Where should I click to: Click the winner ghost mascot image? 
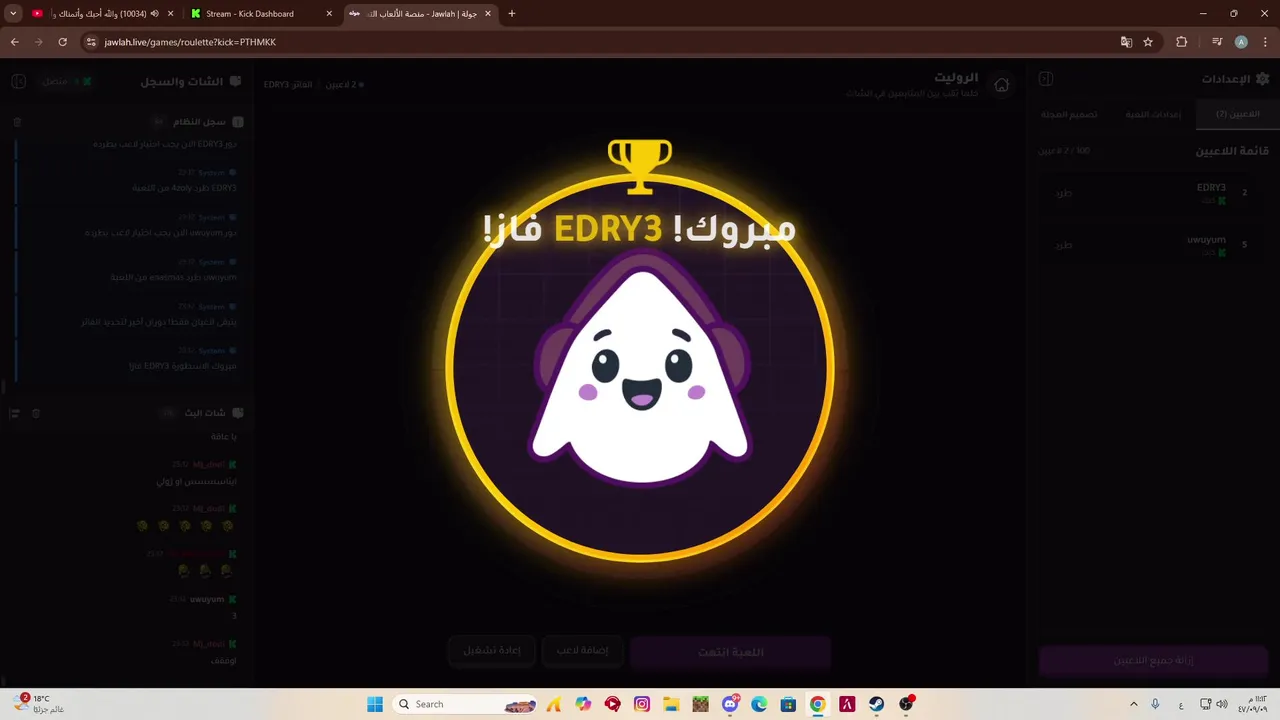(x=640, y=370)
